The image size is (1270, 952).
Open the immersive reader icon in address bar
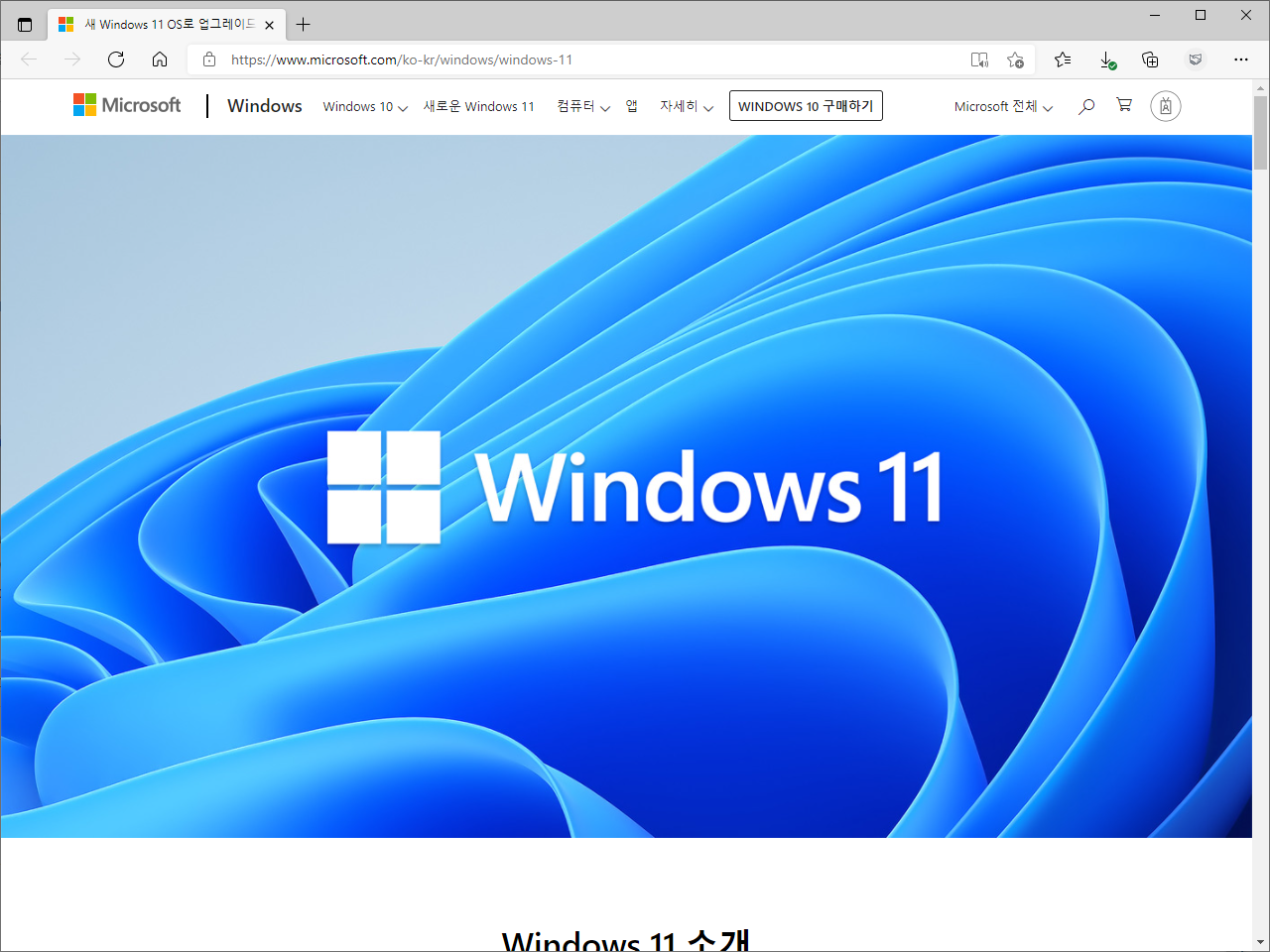[x=979, y=59]
